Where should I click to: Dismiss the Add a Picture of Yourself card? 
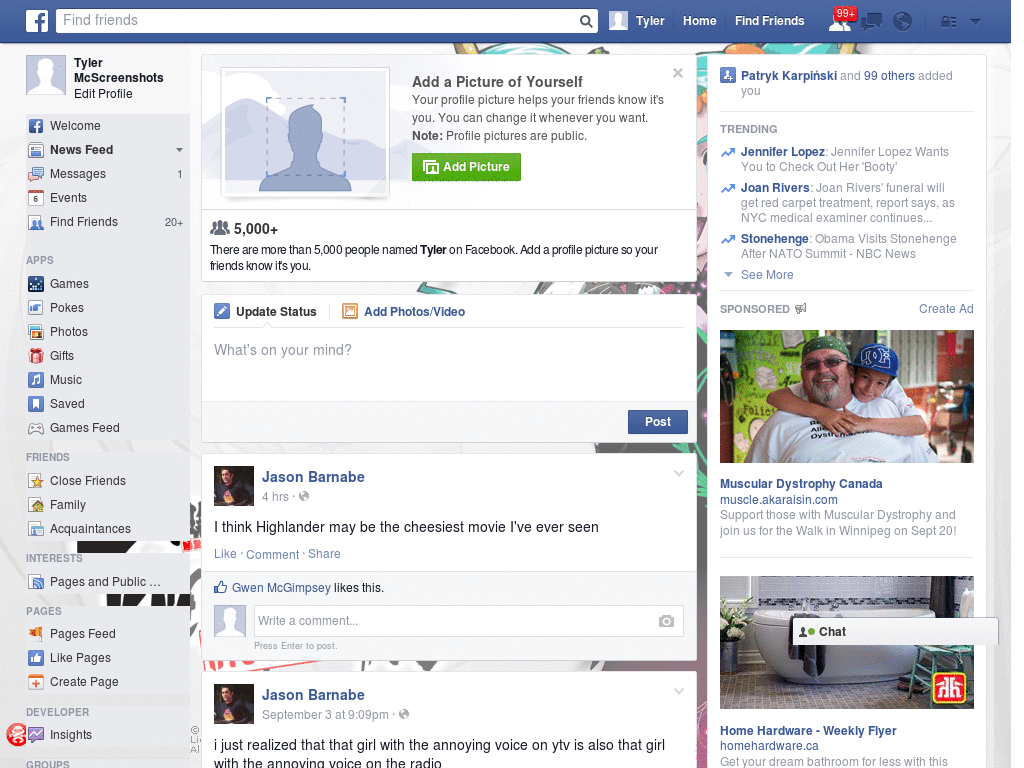pos(678,73)
